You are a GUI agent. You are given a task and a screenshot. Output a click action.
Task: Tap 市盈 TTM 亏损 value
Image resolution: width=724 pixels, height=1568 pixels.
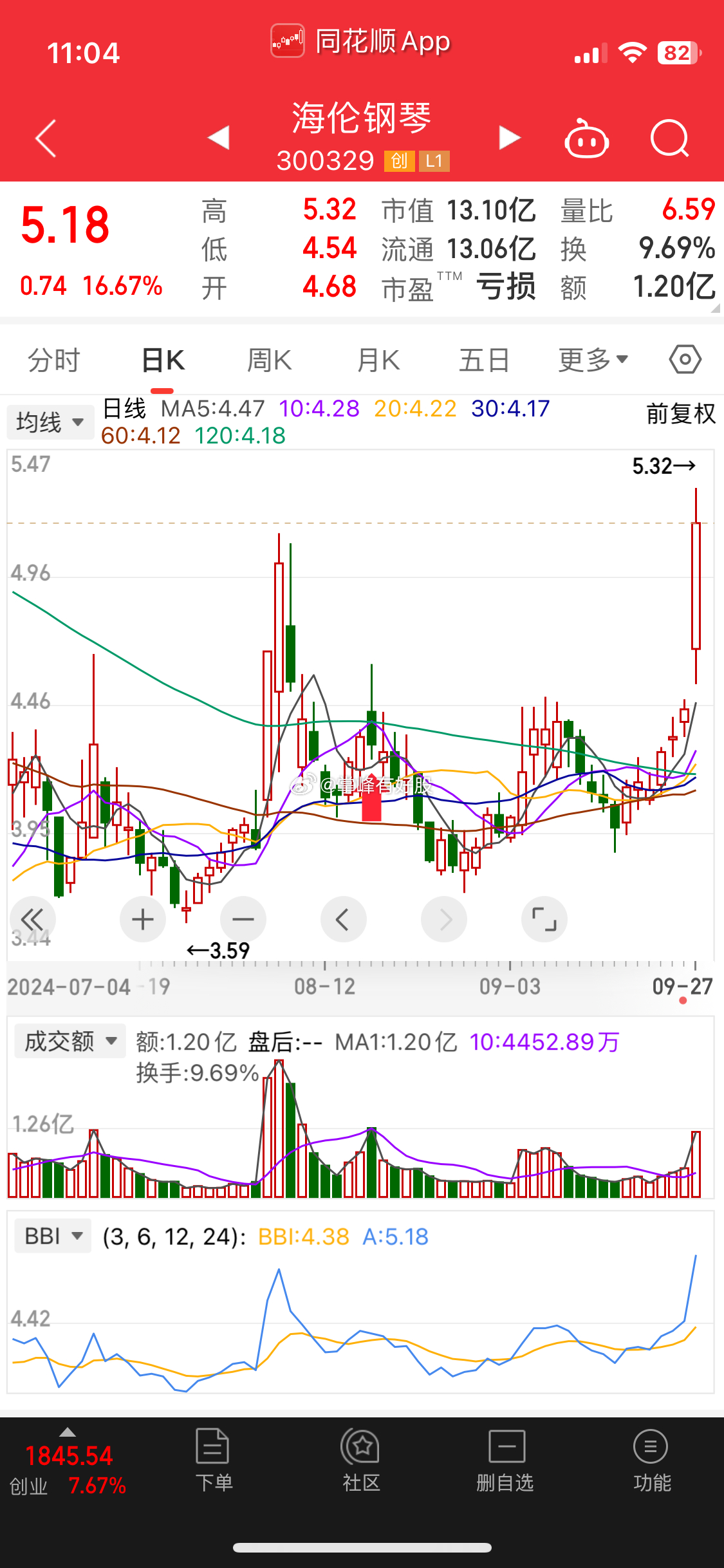point(506,287)
